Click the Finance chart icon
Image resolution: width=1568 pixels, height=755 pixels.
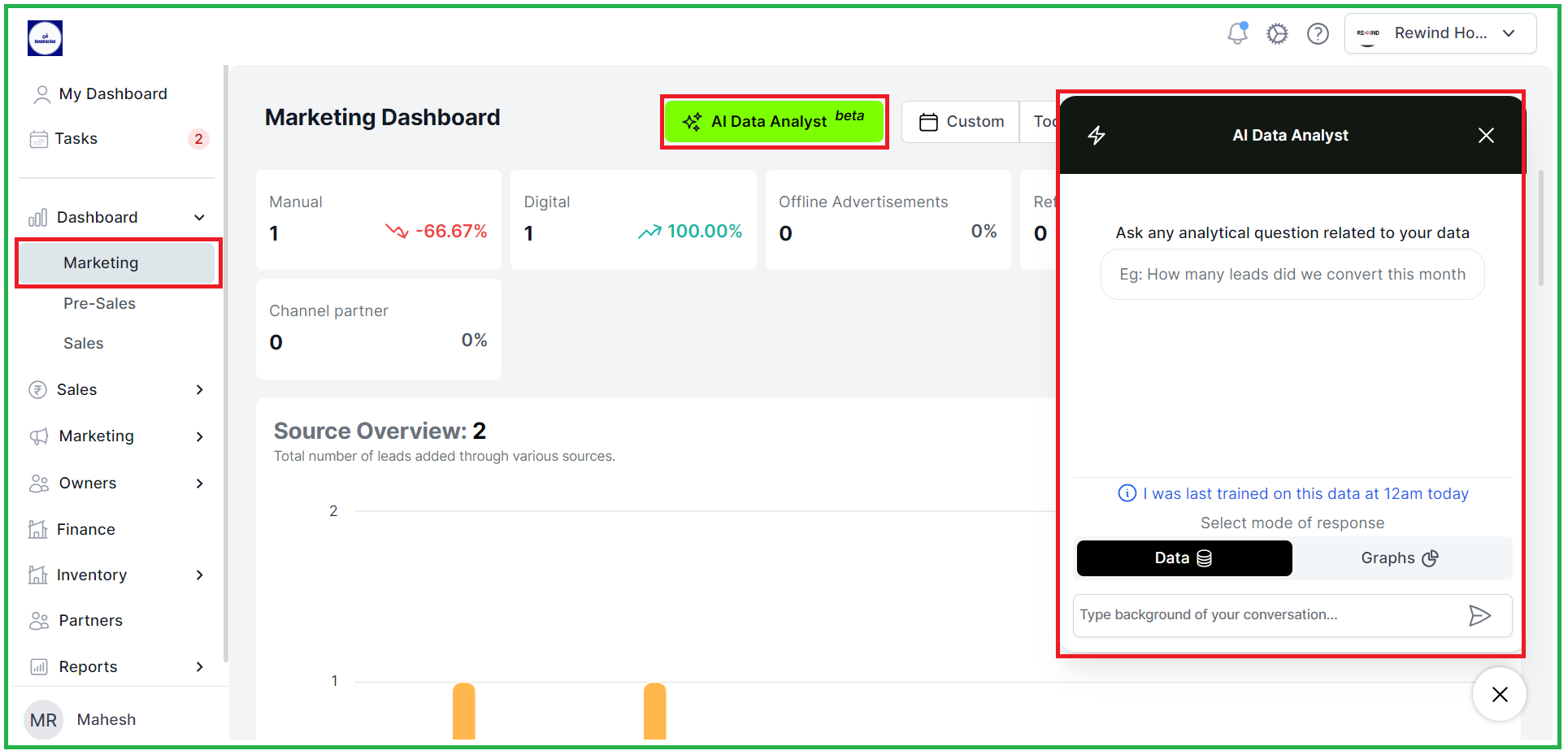[38, 530]
